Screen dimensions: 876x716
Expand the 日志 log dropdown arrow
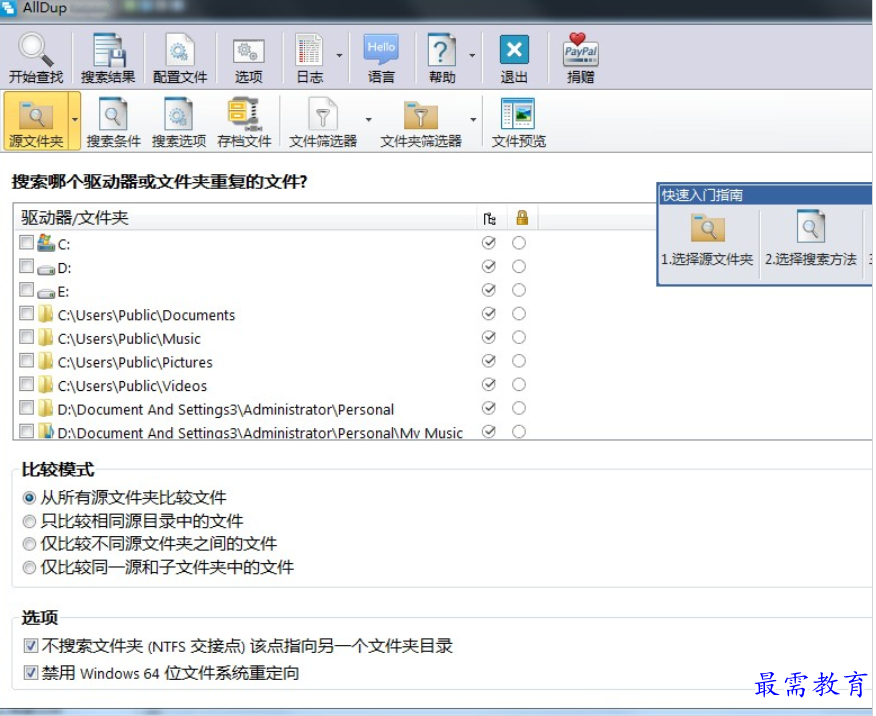[339, 56]
